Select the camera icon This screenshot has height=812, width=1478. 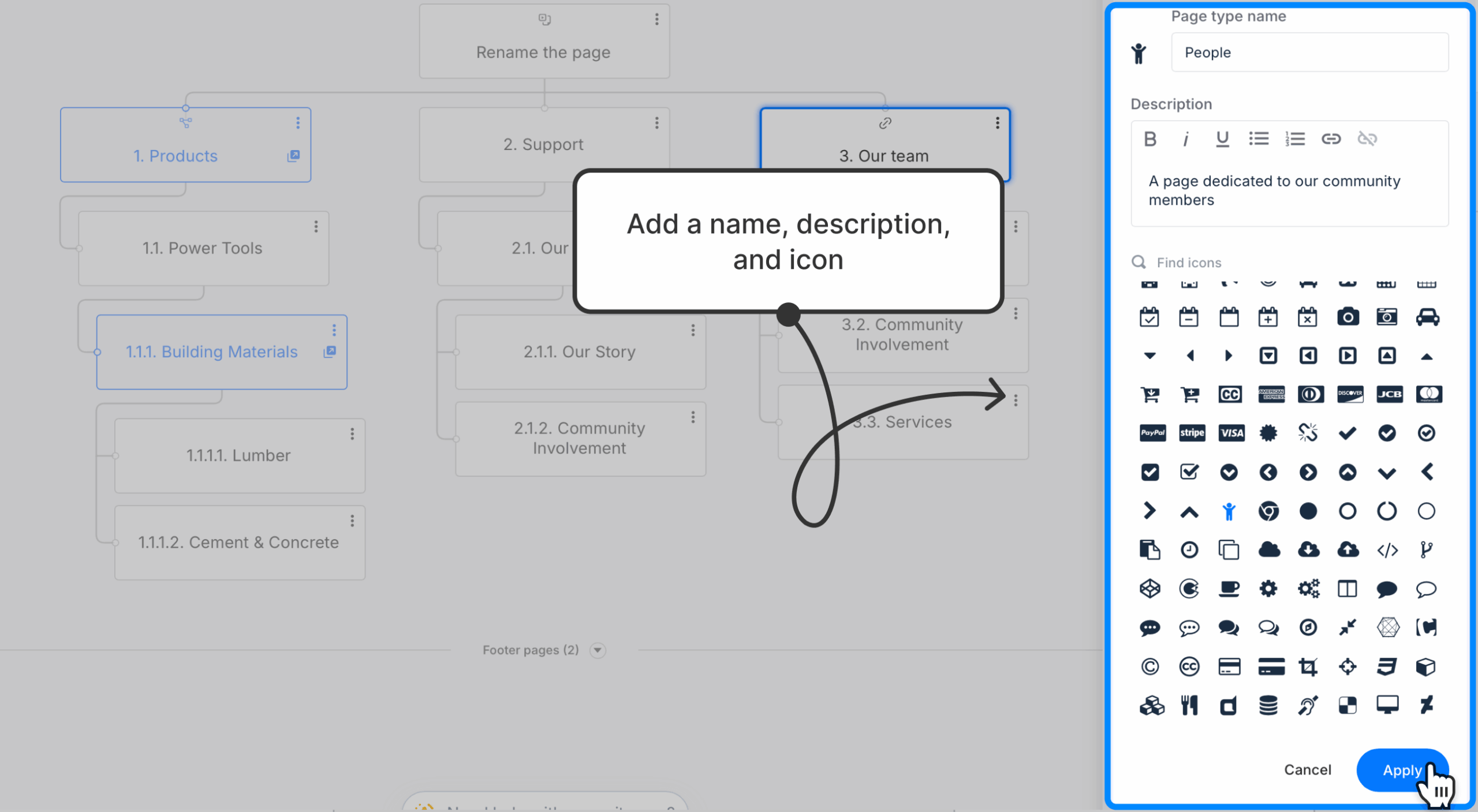(x=1348, y=317)
